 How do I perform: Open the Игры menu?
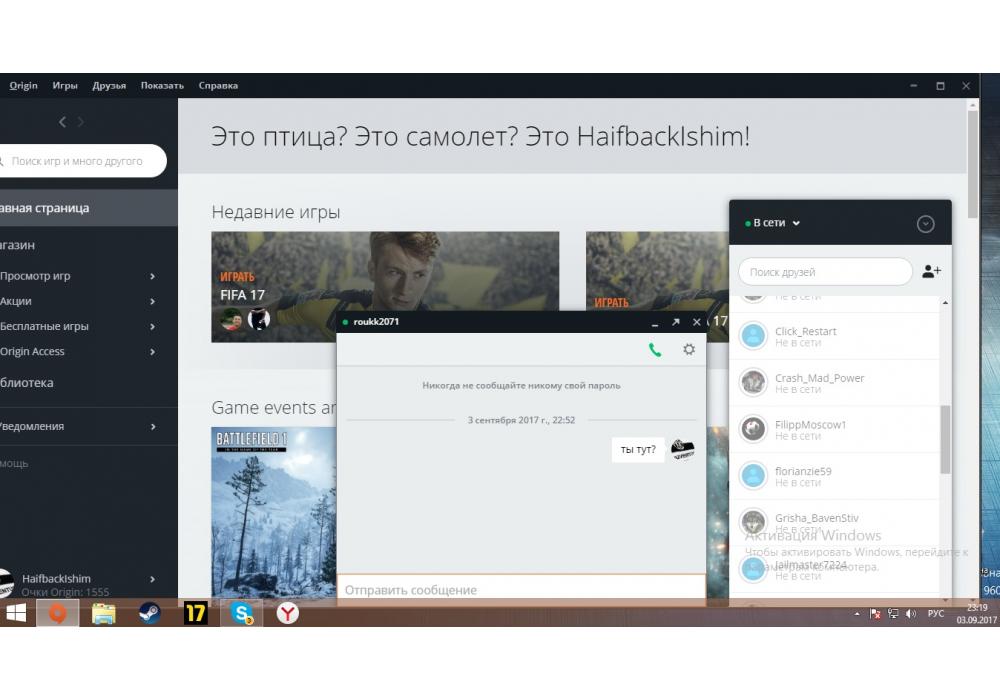point(65,85)
